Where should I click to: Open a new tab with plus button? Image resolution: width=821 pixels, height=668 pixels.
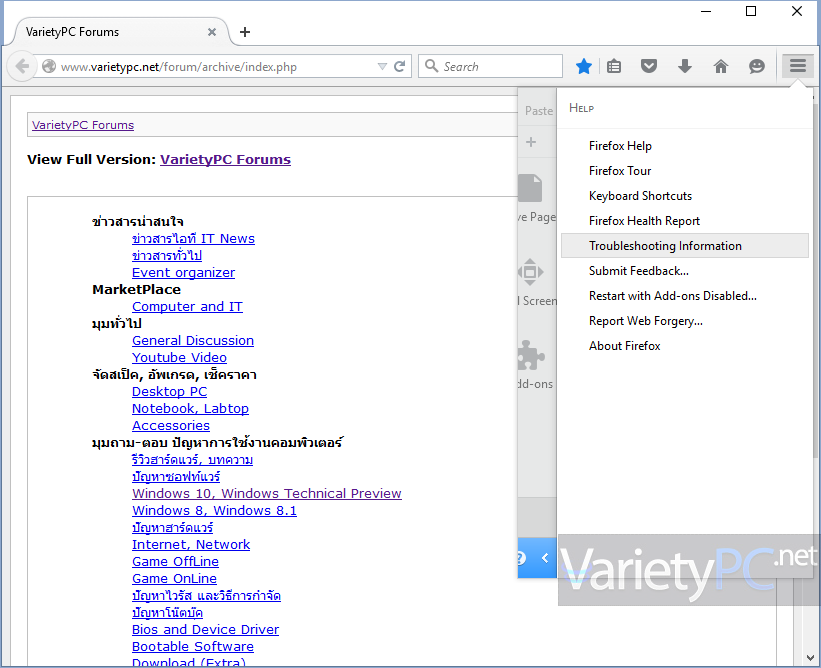tap(245, 32)
